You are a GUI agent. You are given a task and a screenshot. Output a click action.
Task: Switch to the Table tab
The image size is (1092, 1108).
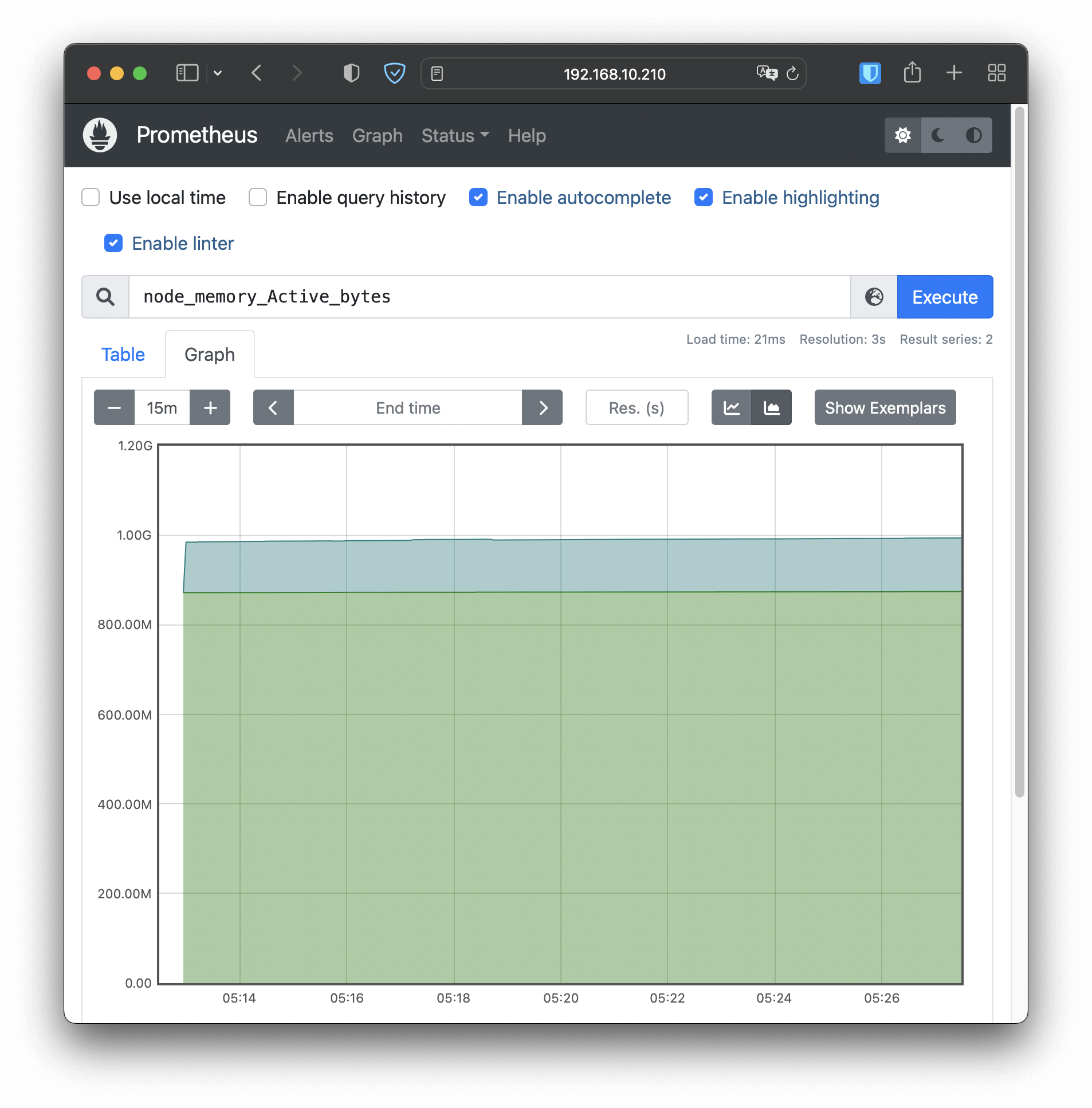click(123, 355)
